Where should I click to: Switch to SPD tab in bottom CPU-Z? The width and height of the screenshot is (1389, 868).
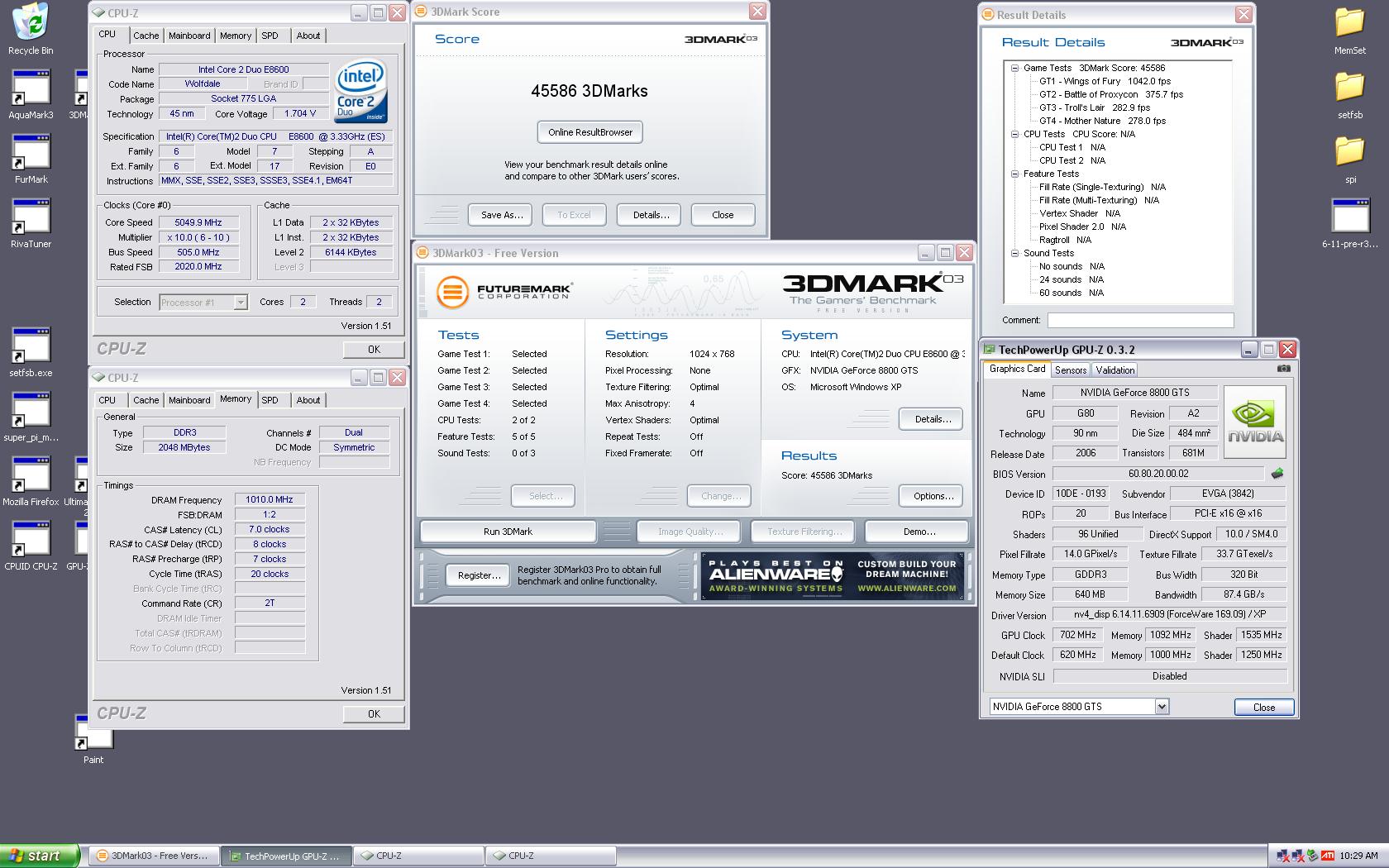click(270, 400)
